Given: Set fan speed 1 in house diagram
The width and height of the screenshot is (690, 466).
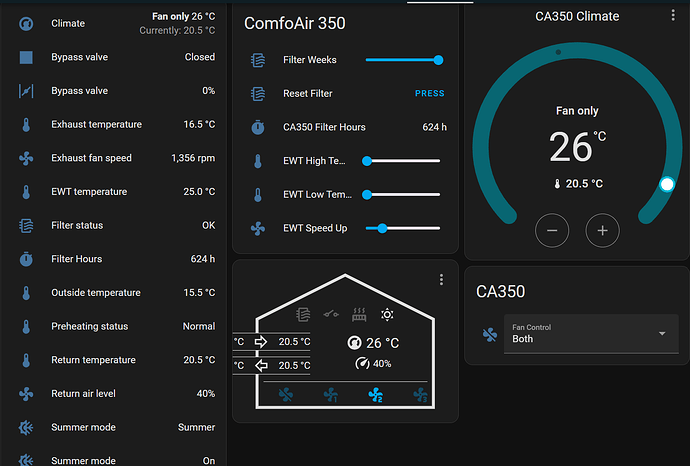Looking at the screenshot, I should [330, 395].
